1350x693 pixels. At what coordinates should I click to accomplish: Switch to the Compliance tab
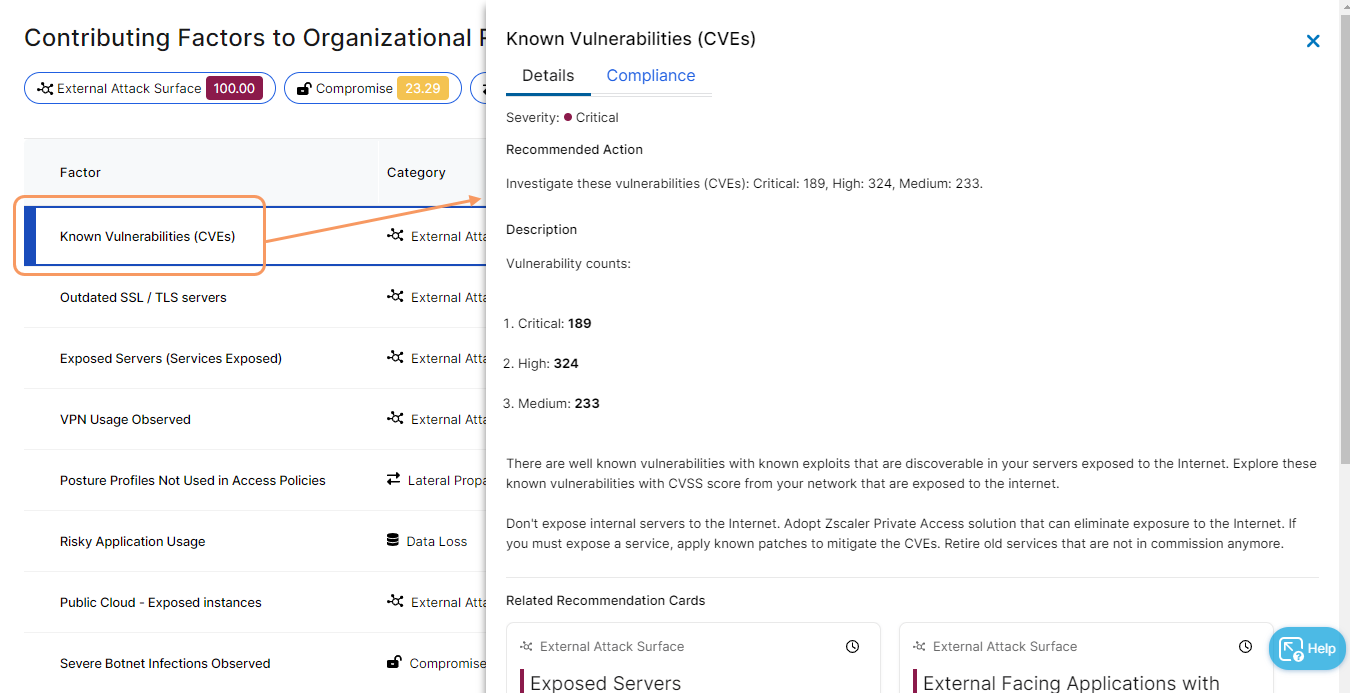(650, 76)
